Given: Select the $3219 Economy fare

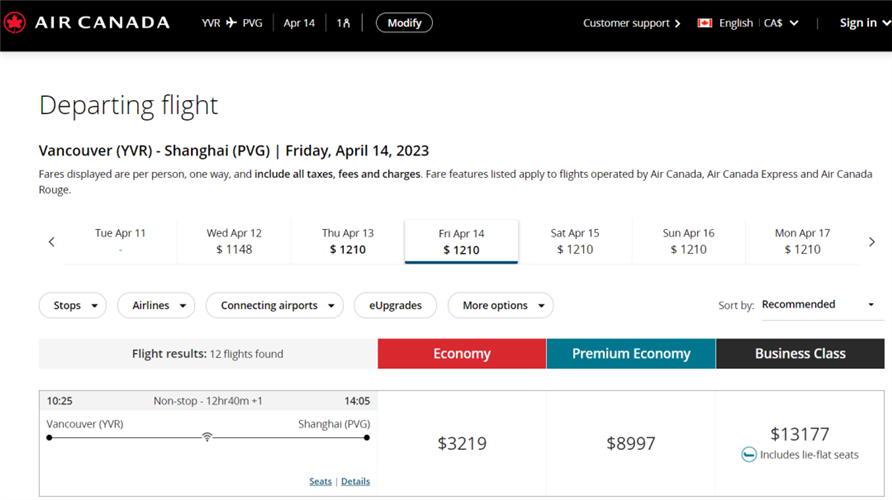Looking at the screenshot, I should 462,443.
